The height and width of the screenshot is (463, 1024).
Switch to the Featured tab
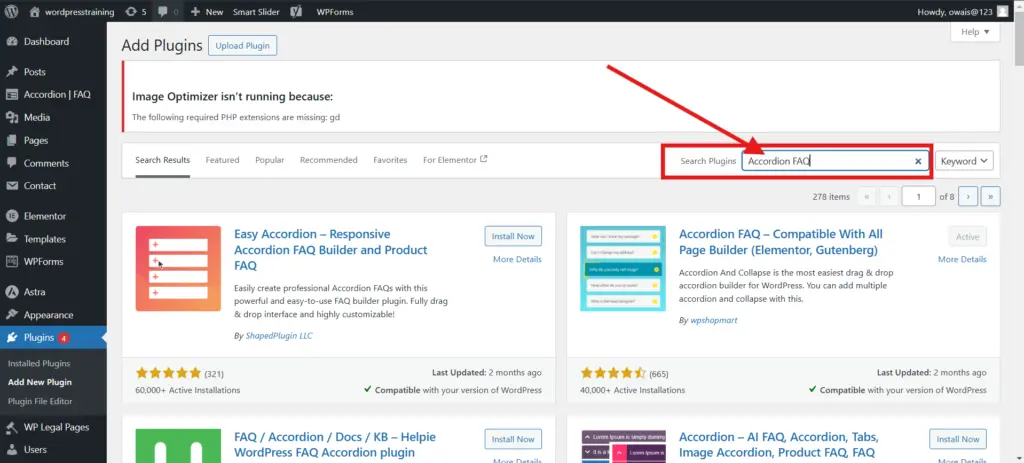click(x=222, y=160)
